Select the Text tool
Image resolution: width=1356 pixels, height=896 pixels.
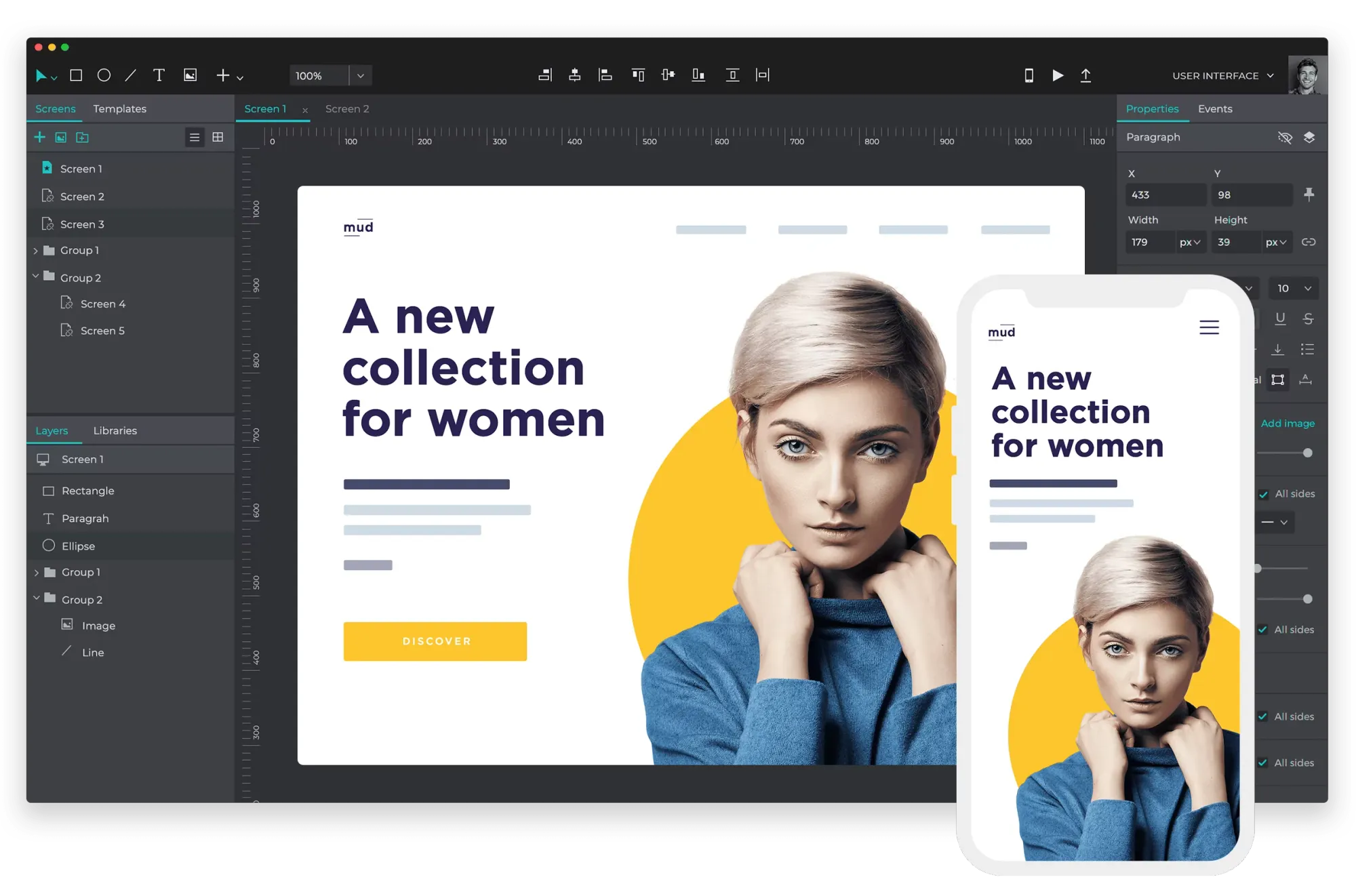coord(159,75)
